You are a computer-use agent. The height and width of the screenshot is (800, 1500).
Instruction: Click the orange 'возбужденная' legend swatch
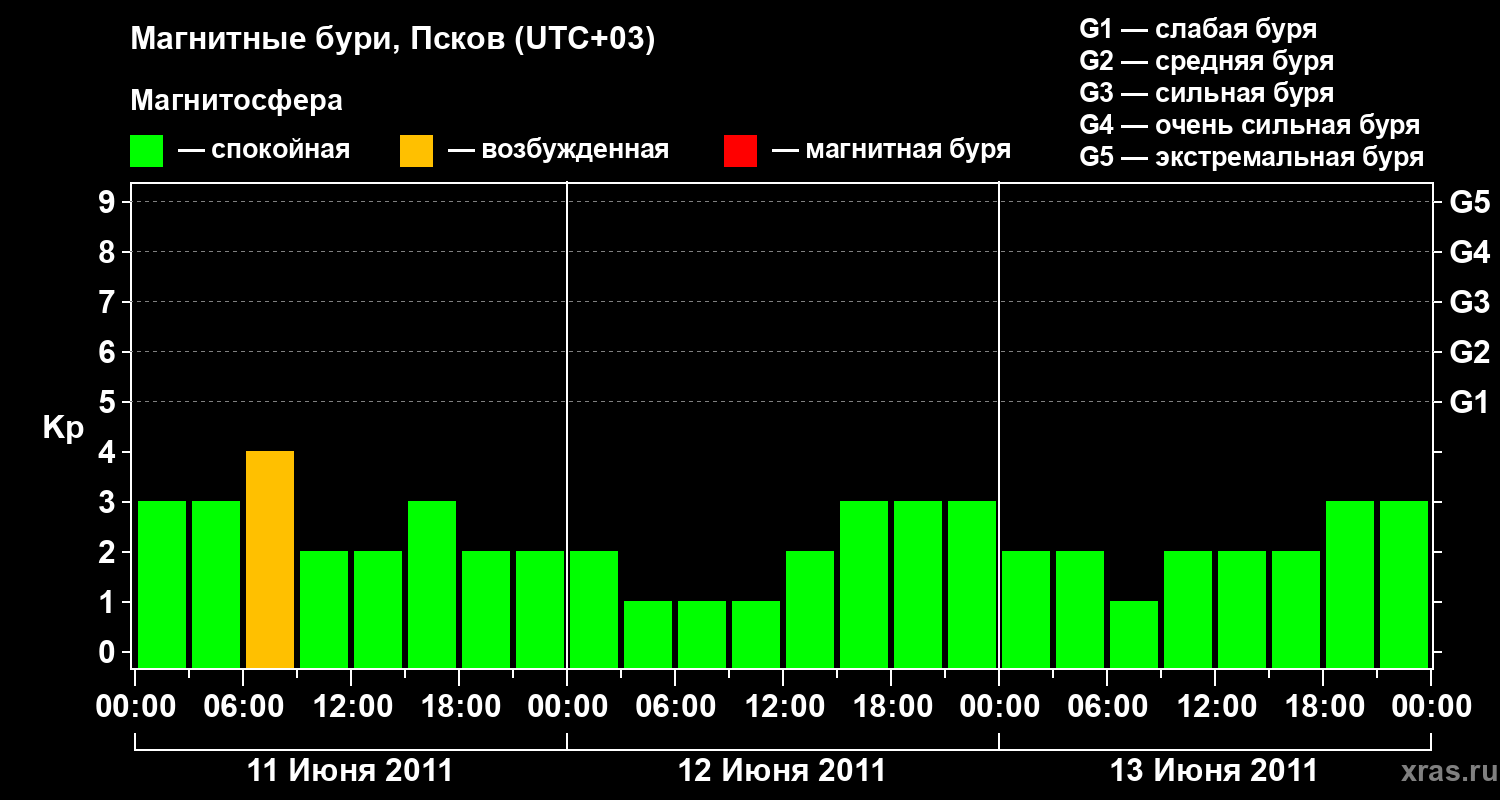pos(416,151)
